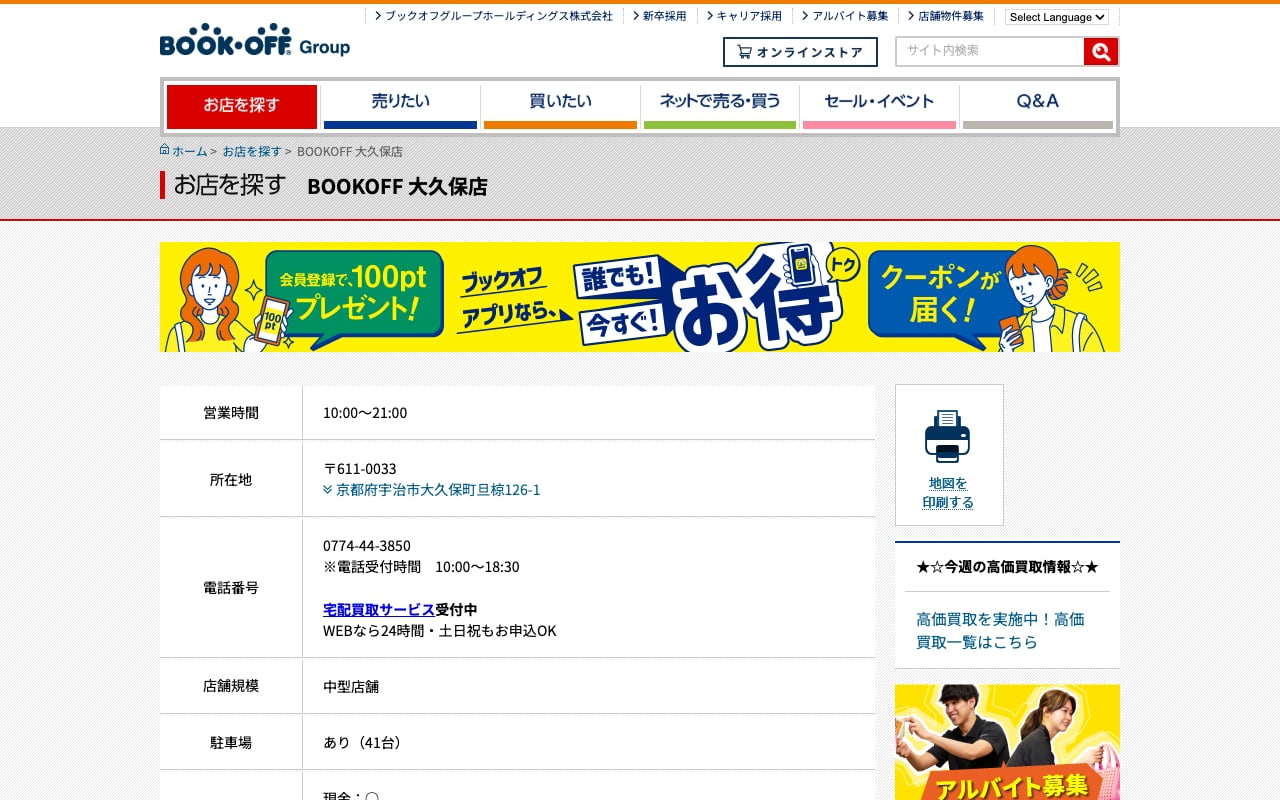Focus the サイト内検索 search field
This screenshot has height=800, width=1280.
(990, 52)
